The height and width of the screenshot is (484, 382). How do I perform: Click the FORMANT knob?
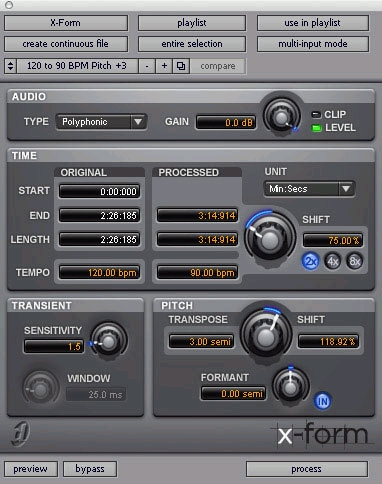pyautogui.click(x=290, y=387)
